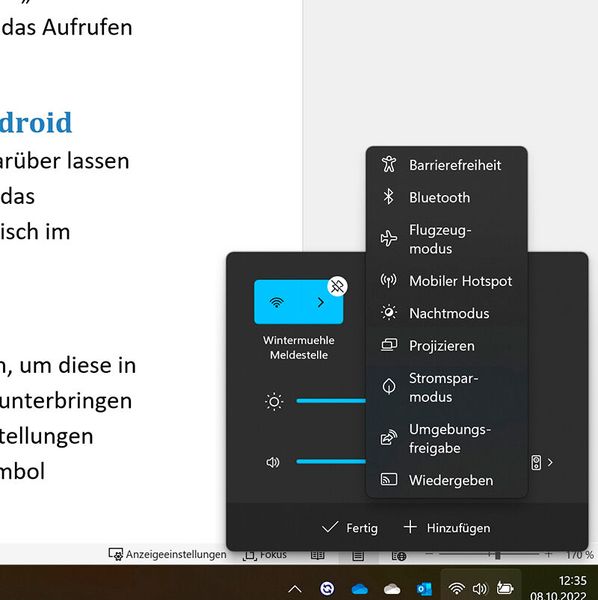Select print layout view in Word
Viewport: 598px width, 600px height.
(x=358, y=556)
